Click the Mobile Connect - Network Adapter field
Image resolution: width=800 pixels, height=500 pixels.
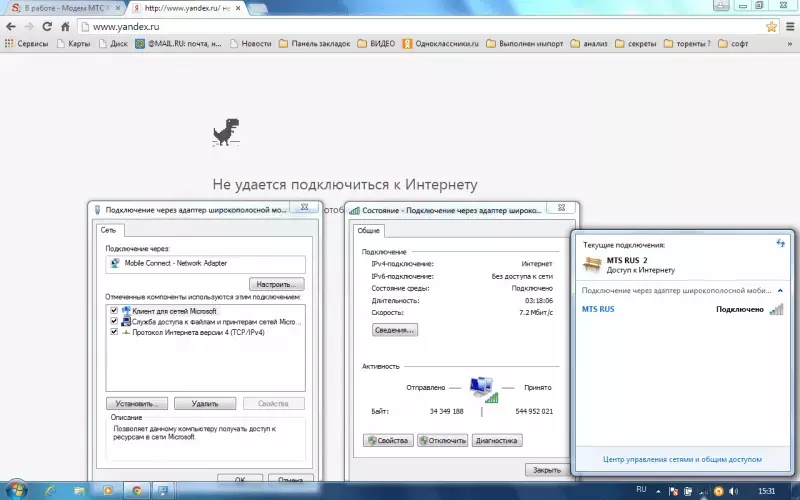205,264
